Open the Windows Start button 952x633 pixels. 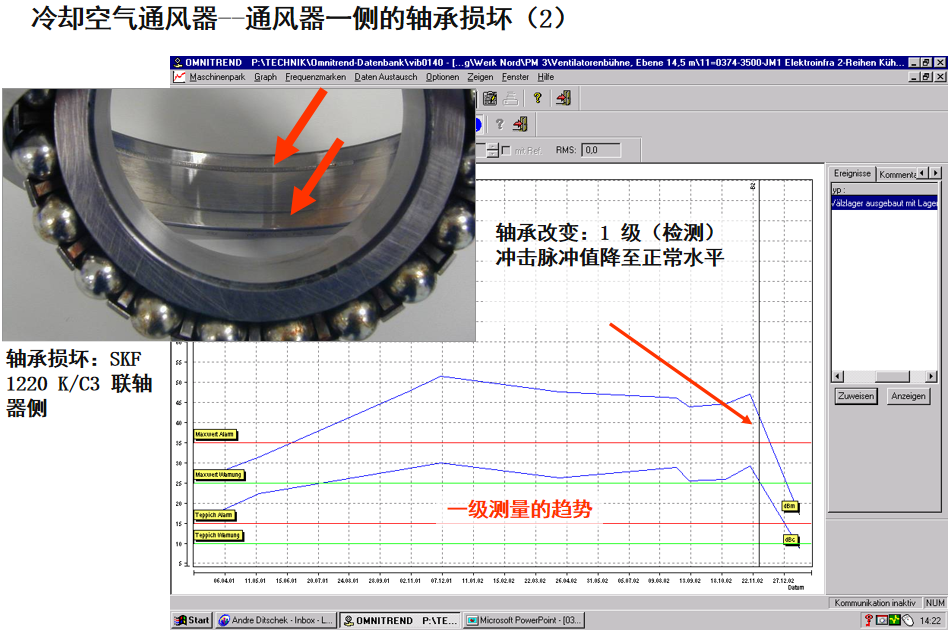pos(192,620)
